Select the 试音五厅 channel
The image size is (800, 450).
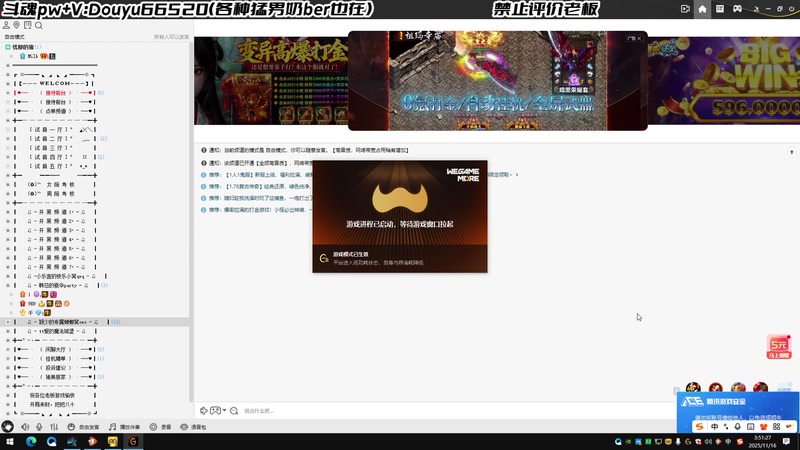coord(55,166)
